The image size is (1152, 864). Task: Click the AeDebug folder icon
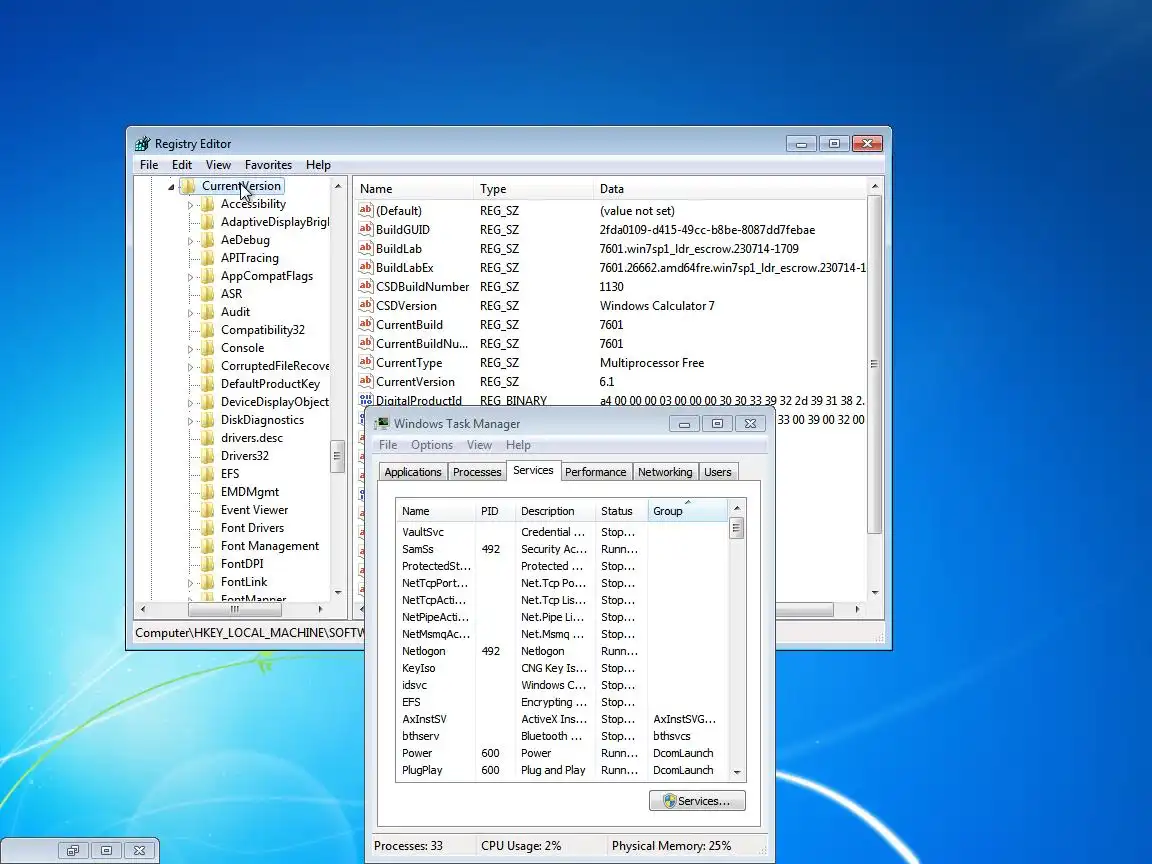click(x=208, y=240)
